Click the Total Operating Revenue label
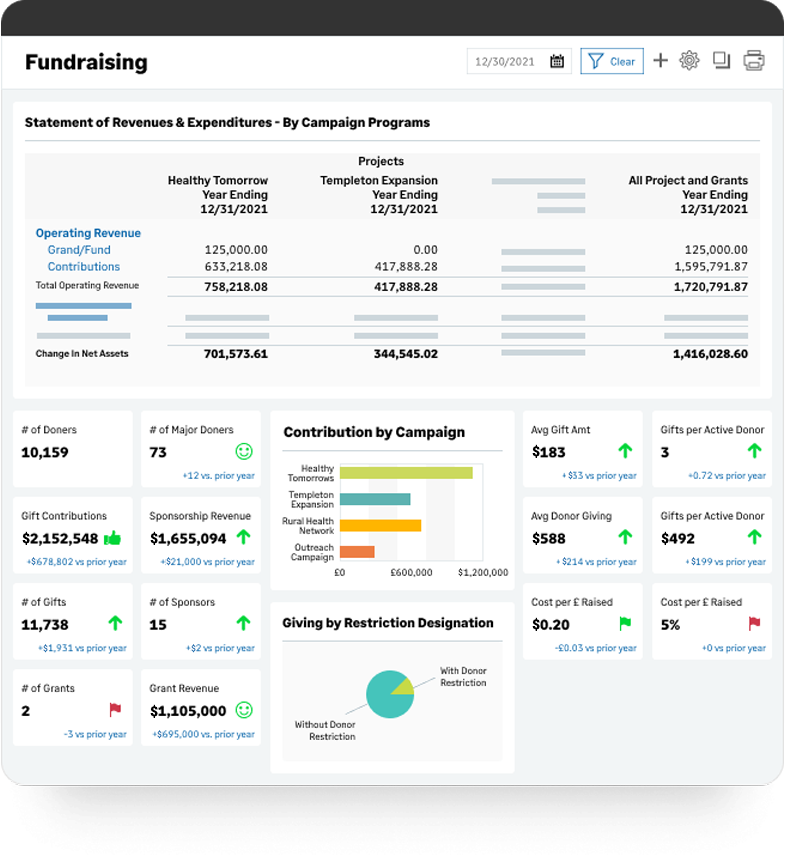Image resolution: width=785 pixels, height=855 pixels. pyautogui.click(x=87, y=285)
